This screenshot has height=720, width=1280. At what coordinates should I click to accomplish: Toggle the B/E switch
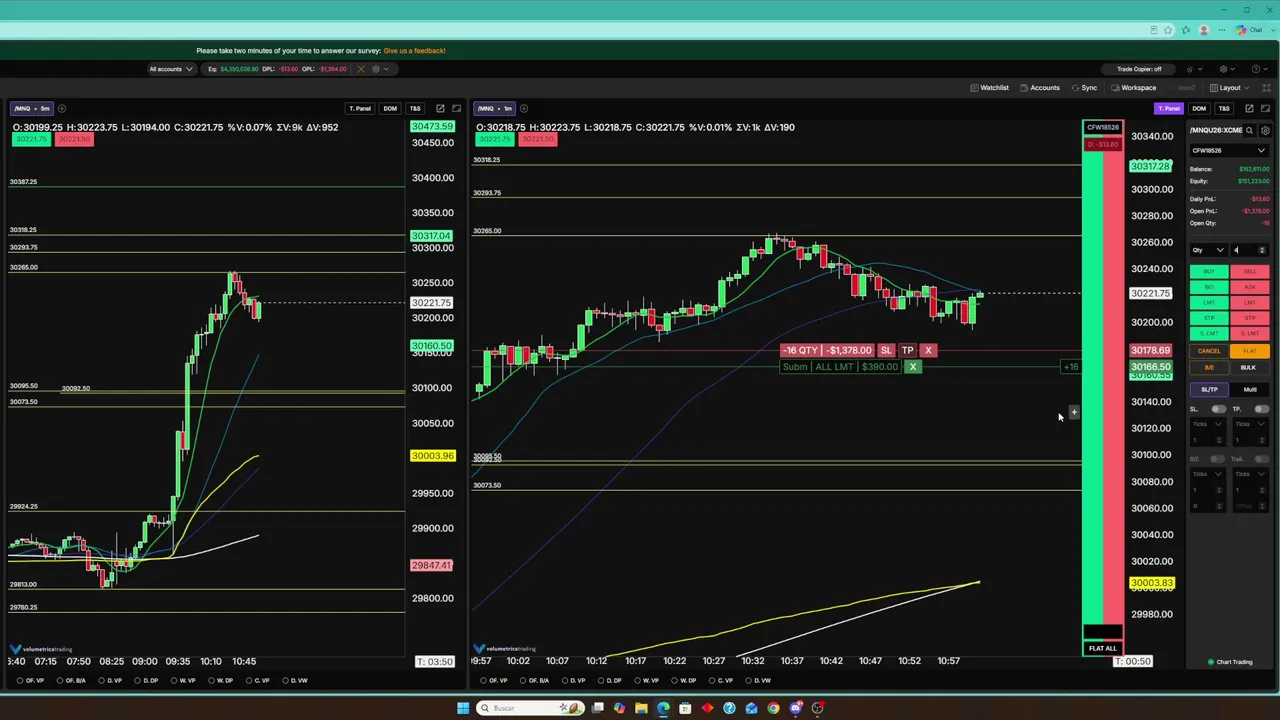coord(1218,459)
